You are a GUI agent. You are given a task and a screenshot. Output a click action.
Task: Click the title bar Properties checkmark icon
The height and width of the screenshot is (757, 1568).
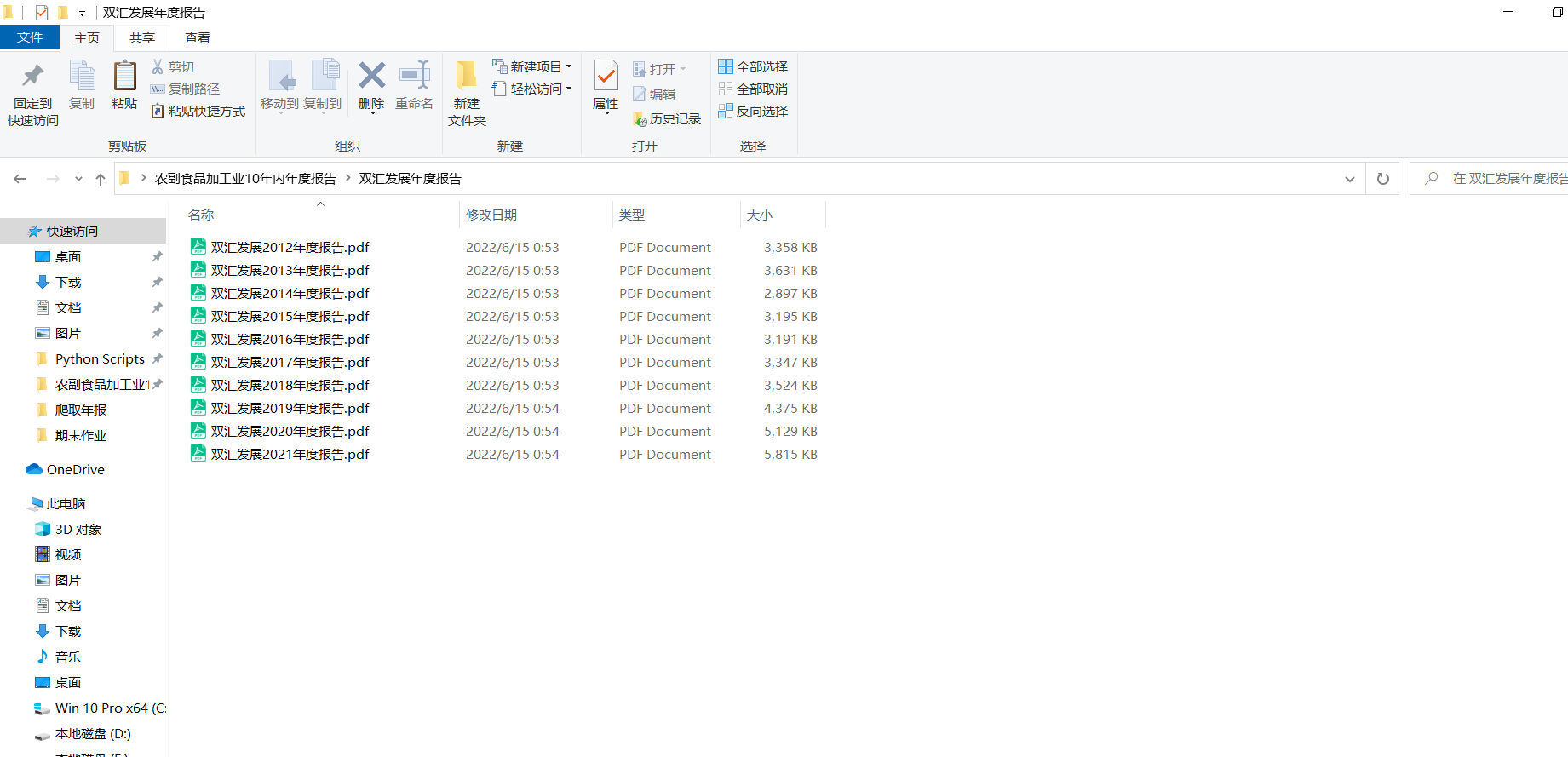click(x=42, y=13)
